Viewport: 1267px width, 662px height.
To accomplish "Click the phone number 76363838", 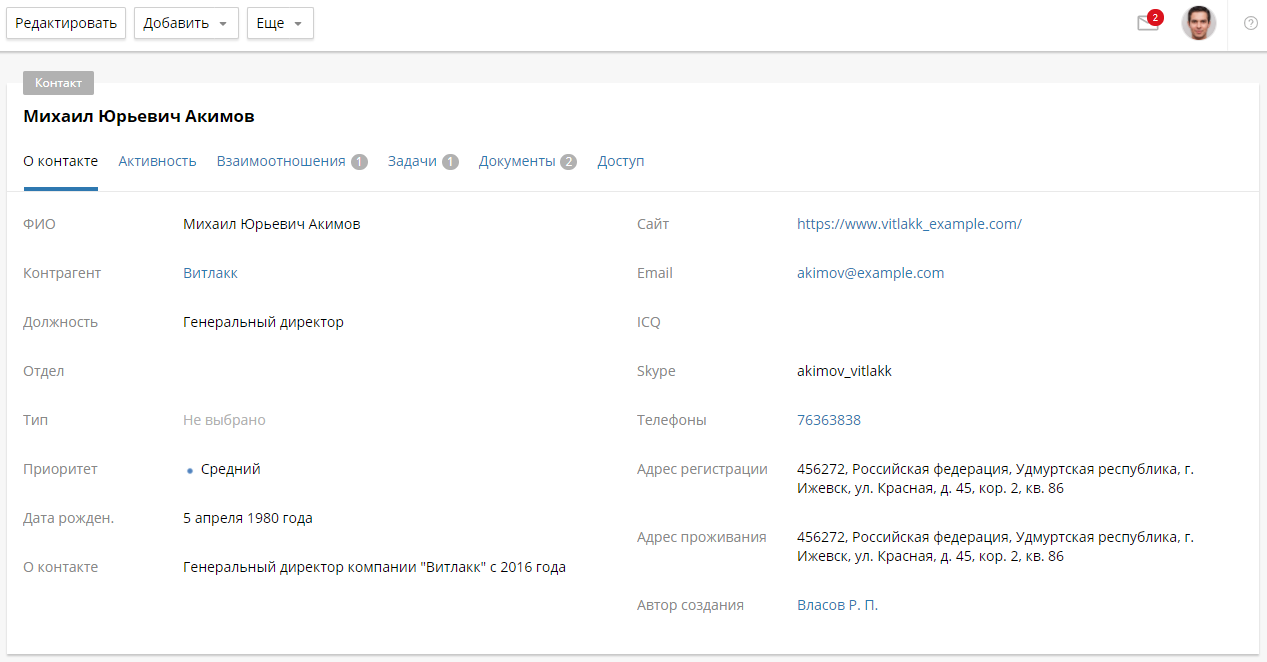I will tap(828, 420).
